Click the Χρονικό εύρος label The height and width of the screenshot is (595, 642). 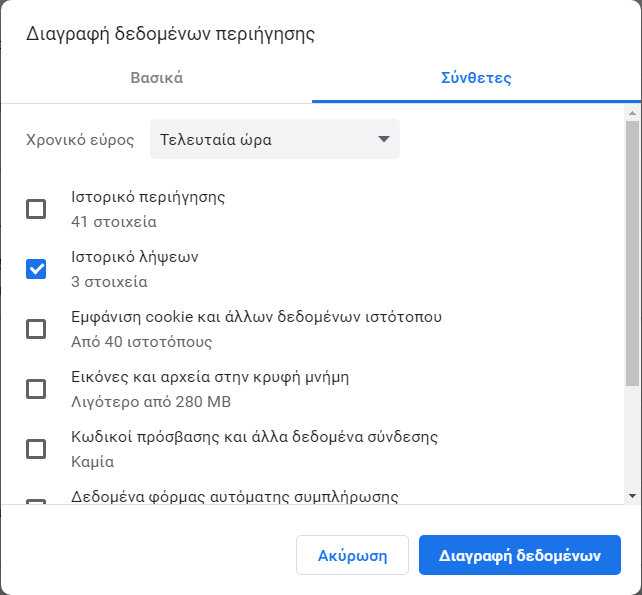80,140
